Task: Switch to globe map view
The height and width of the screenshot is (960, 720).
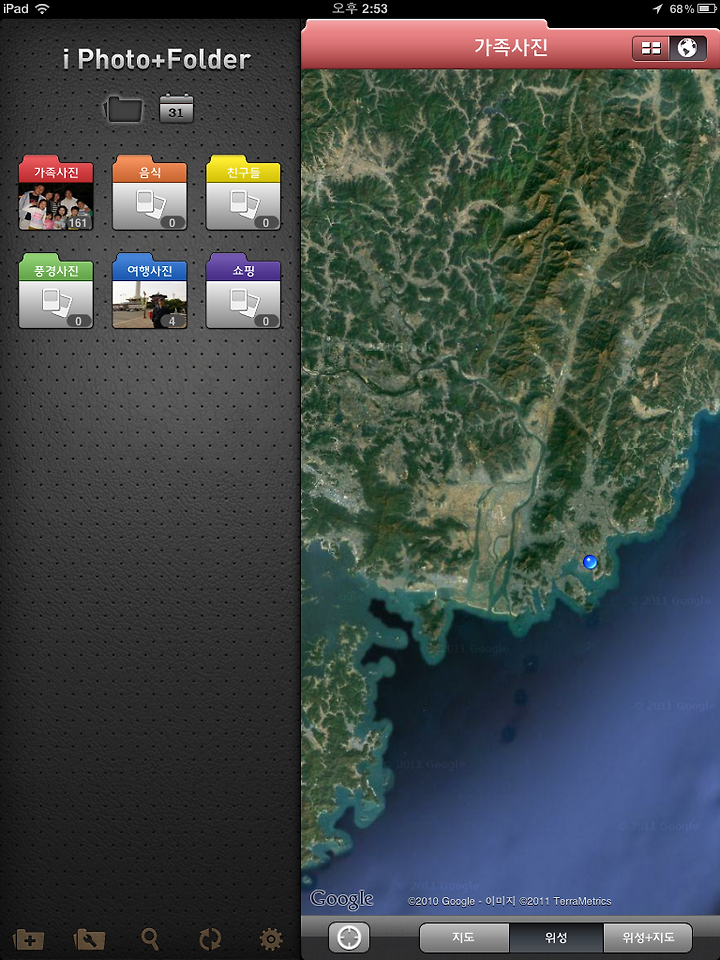Action: click(688, 48)
